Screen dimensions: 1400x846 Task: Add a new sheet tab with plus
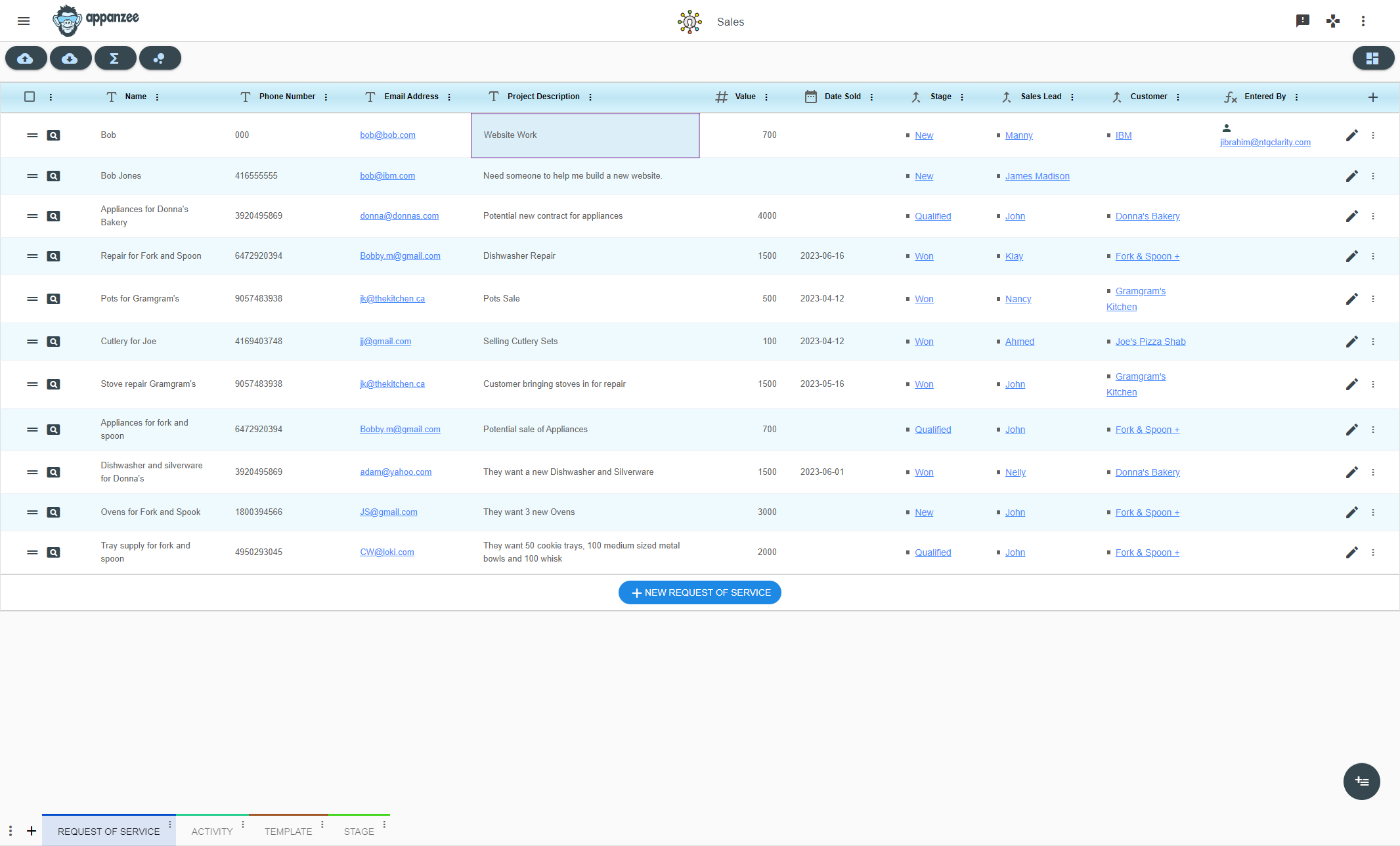pyautogui.click(x=32, y=831)
